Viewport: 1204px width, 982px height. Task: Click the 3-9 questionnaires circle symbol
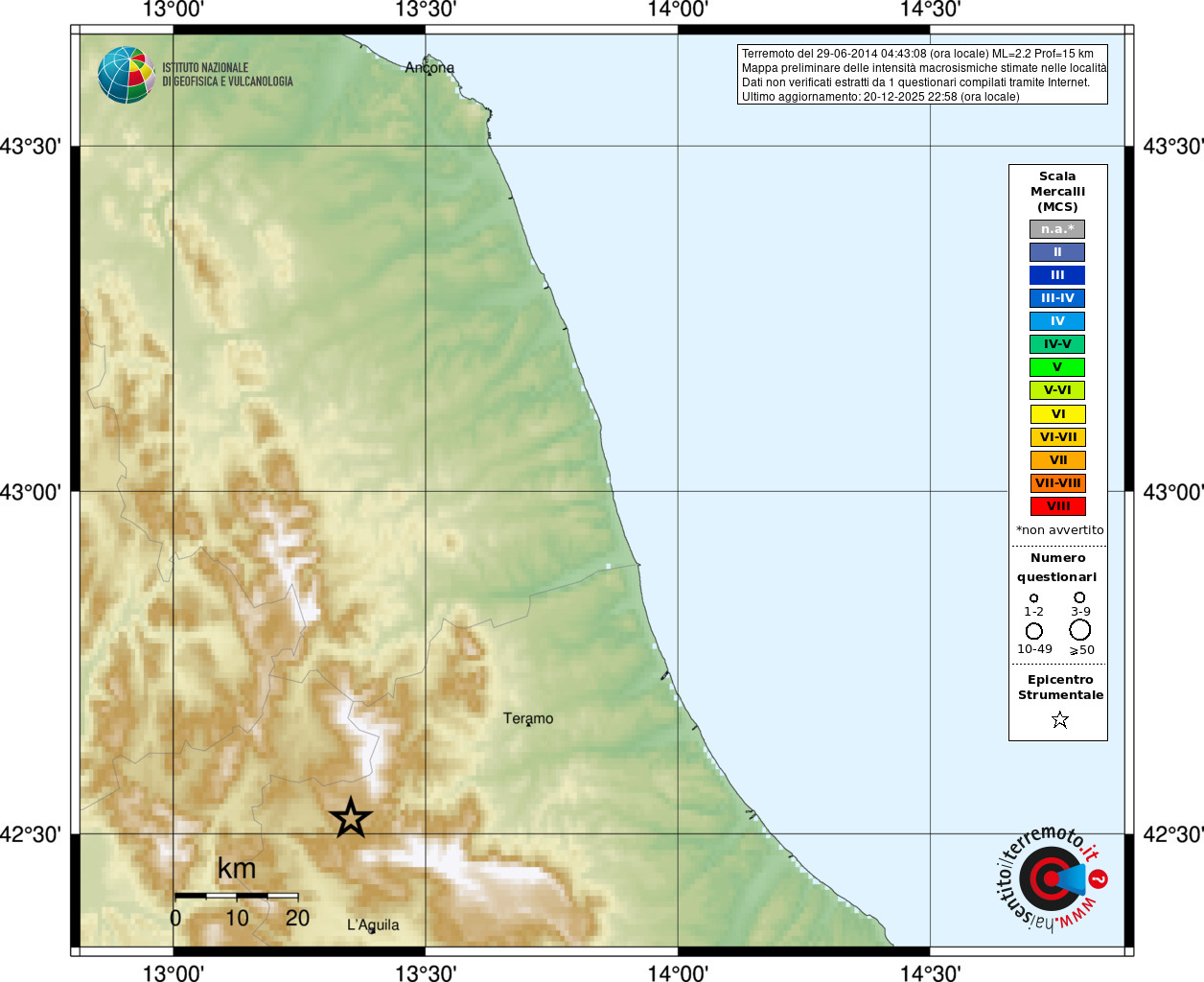tap(1079, 596)
